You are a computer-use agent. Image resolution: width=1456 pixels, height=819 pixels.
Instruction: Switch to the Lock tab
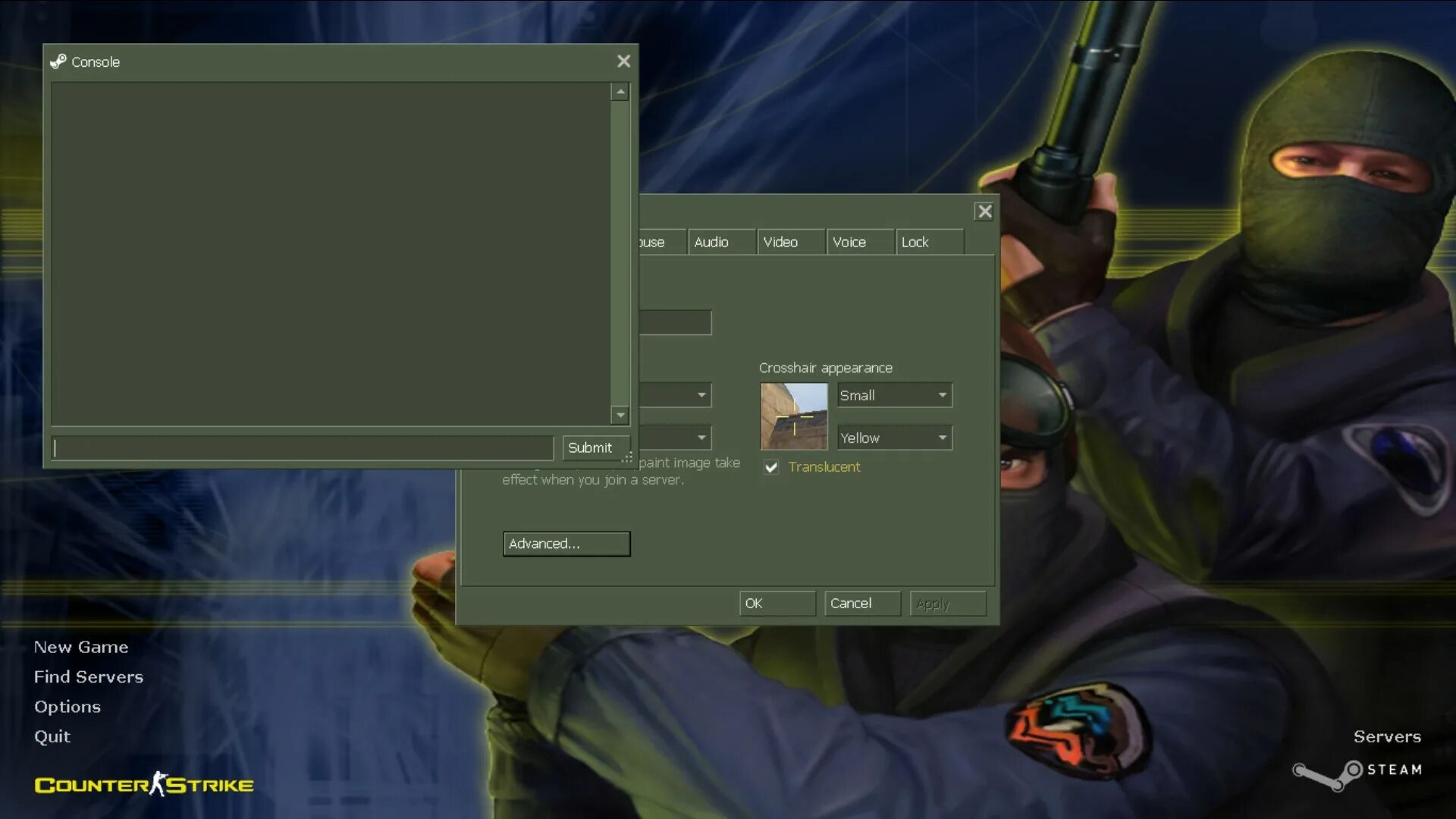coord(930,242)
